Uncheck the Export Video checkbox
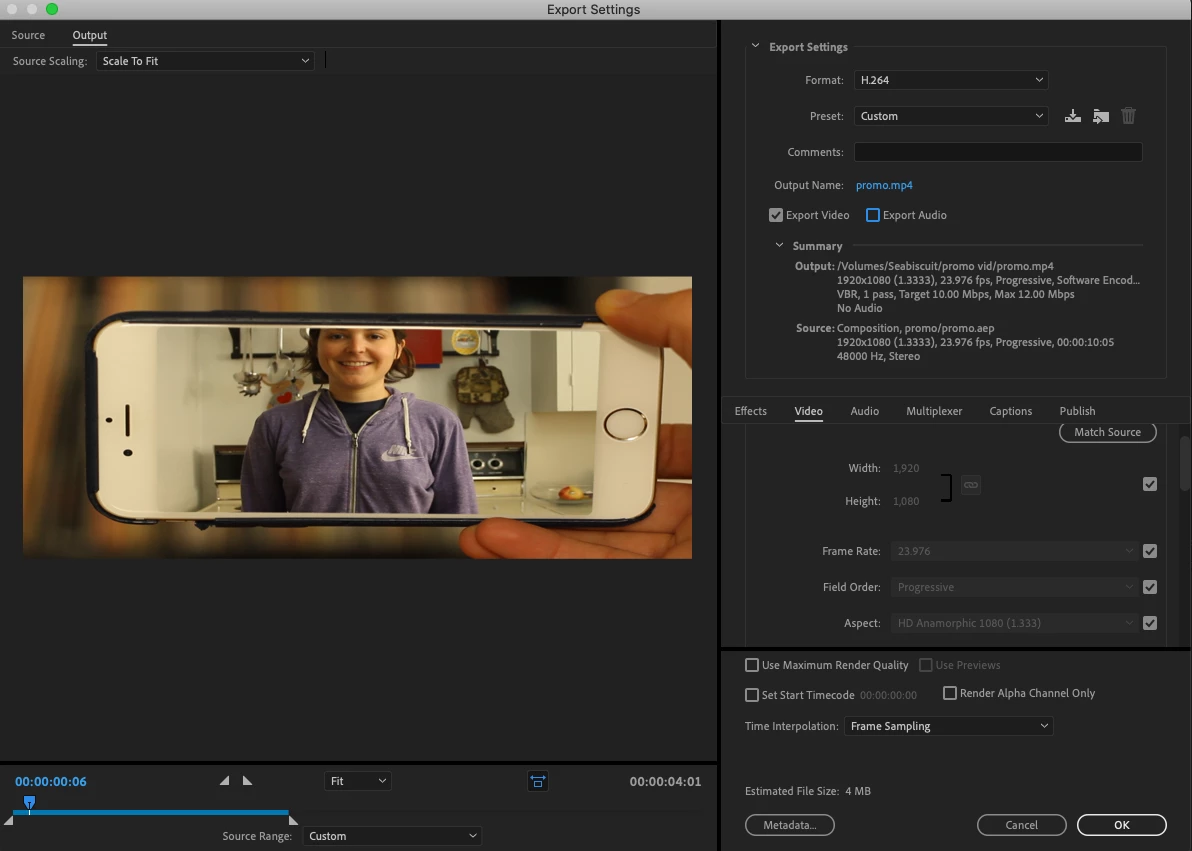Viewport: 1192px width, 851px height. [776, 215]
